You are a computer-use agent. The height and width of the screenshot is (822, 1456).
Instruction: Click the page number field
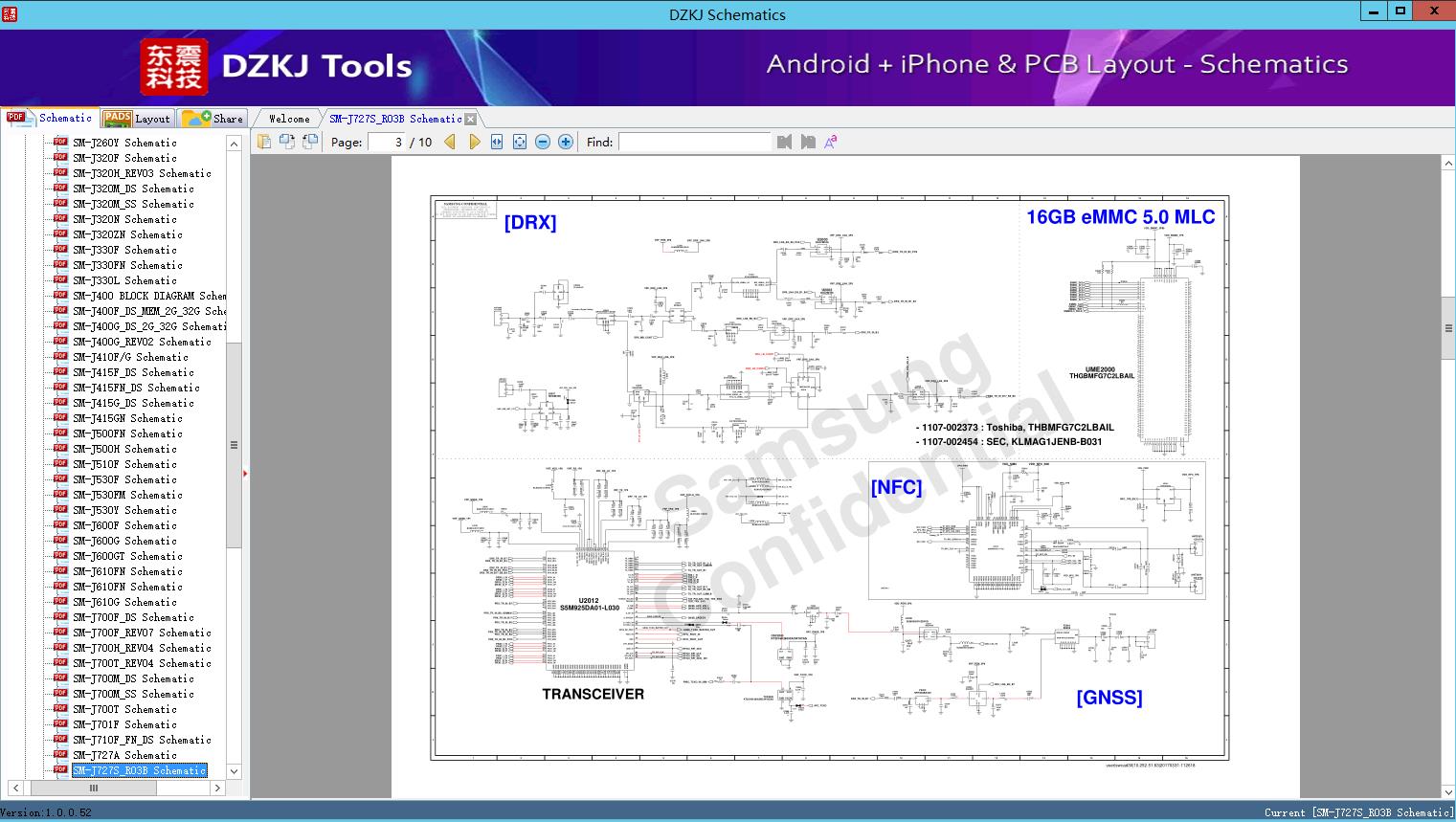coord(387,142)
